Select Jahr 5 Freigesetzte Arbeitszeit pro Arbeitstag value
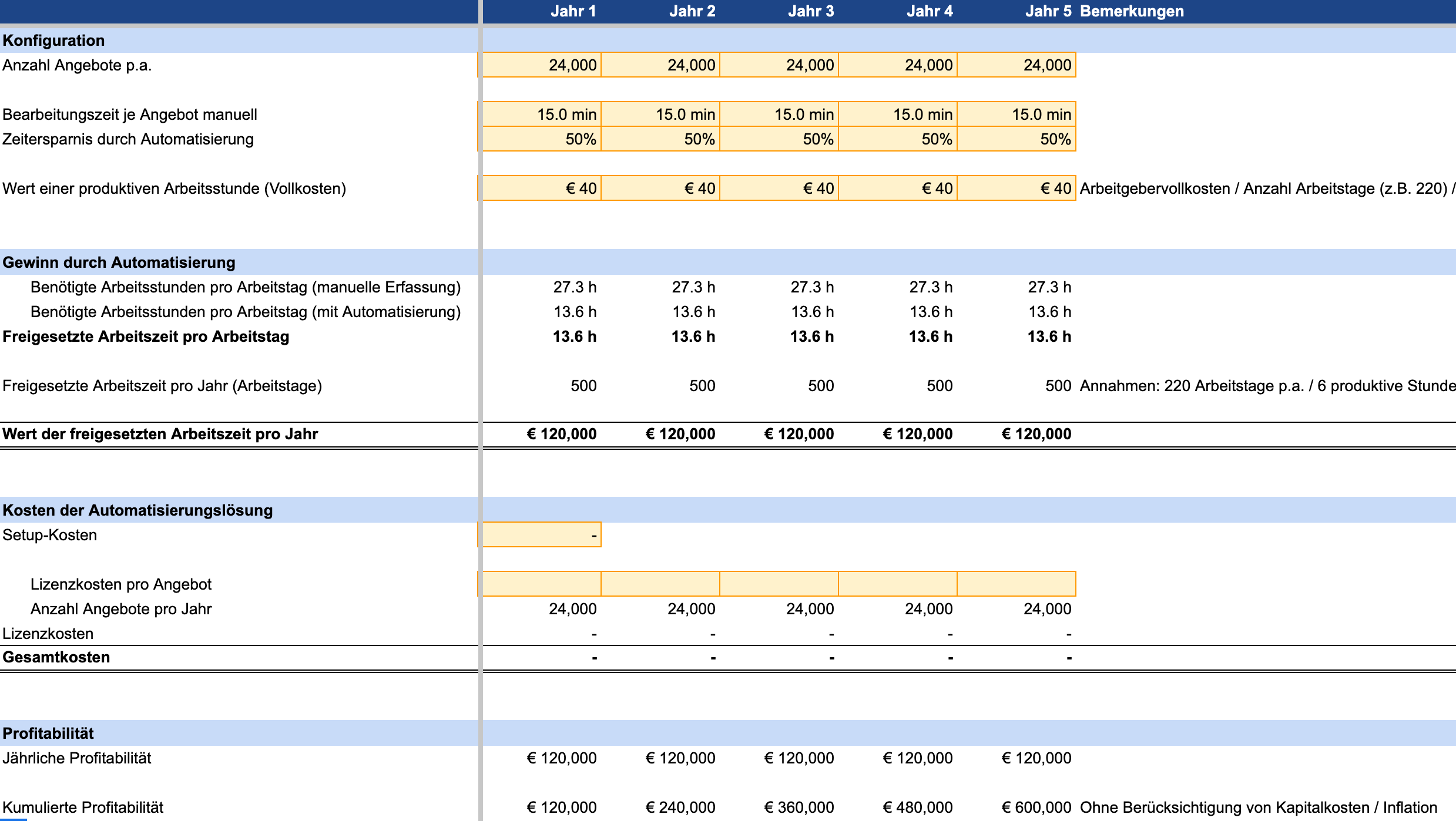 pos(1049,337)
